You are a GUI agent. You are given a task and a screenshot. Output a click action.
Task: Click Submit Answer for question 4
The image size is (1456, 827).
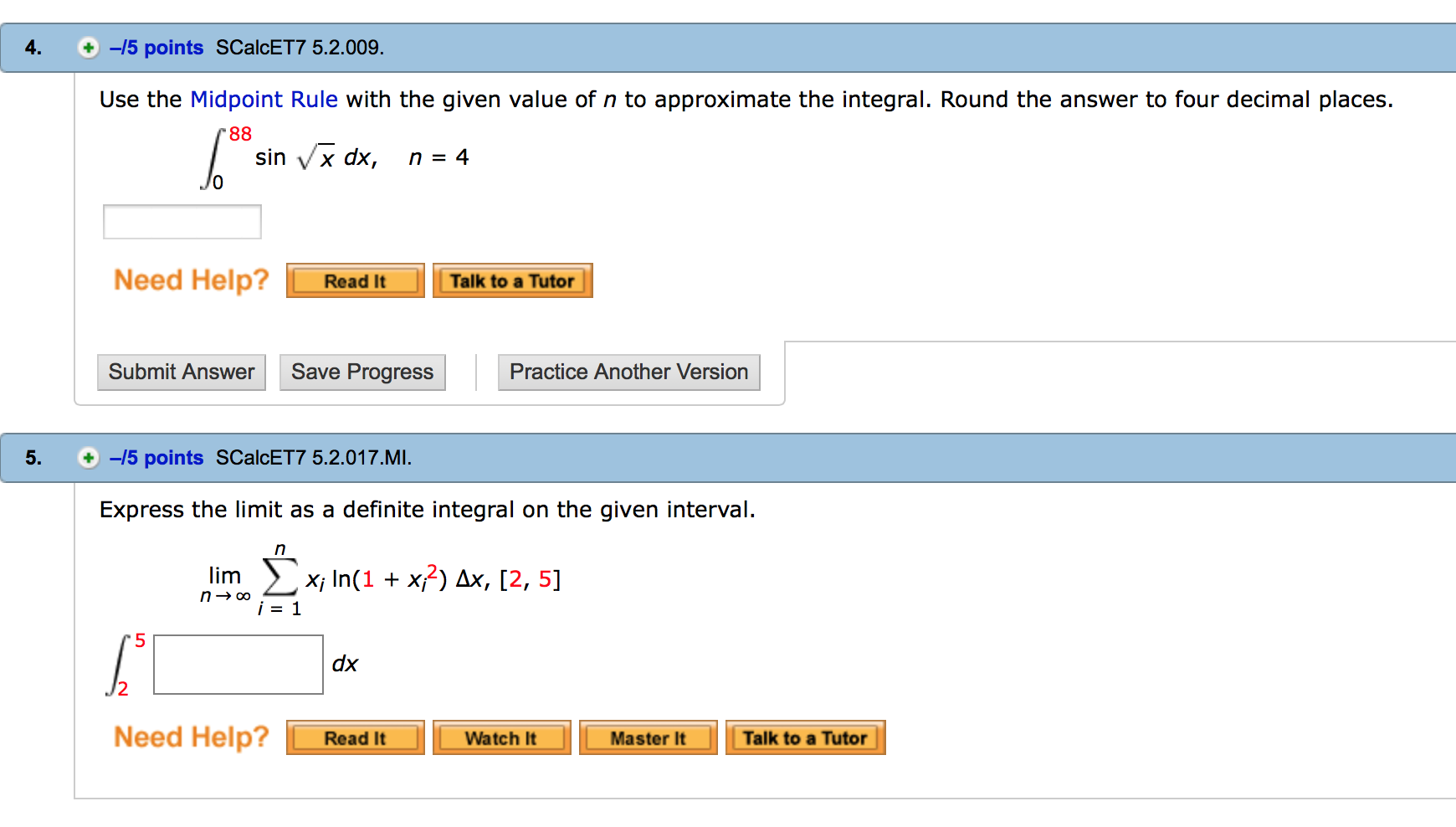(x=181, y=372)
